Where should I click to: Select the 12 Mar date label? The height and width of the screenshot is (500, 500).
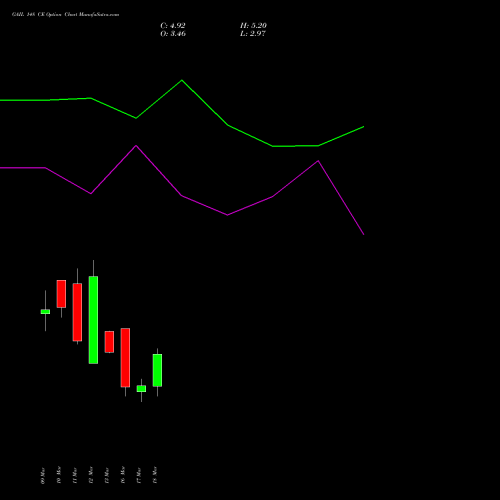(91, 475)
